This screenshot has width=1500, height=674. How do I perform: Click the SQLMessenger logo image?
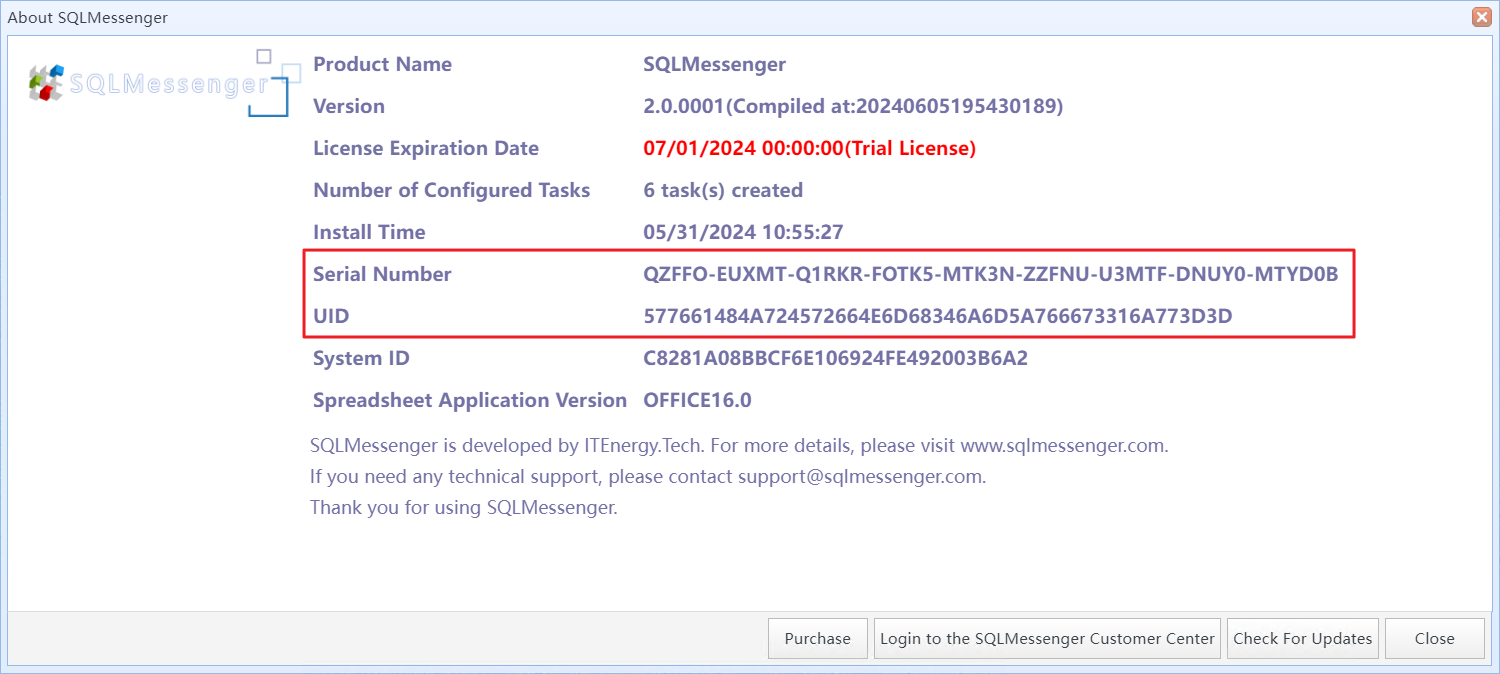tap(165, 83)
